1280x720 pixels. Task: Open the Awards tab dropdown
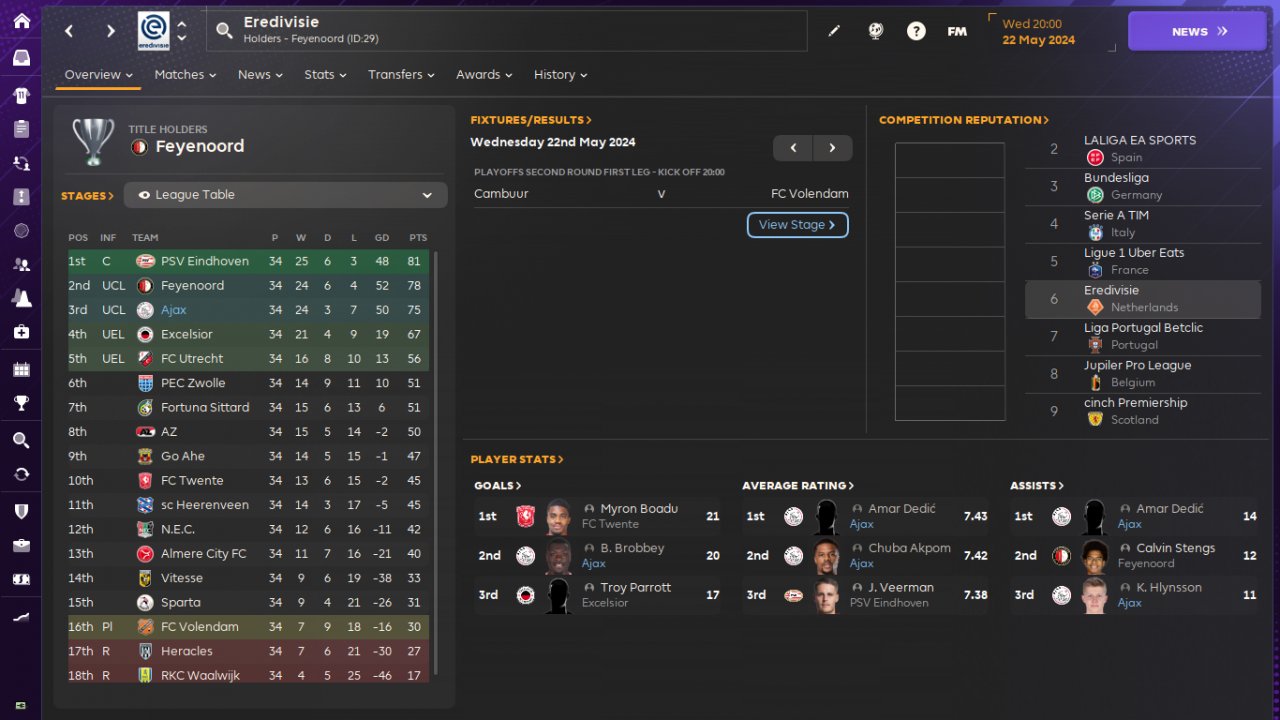tap(484, 75)
